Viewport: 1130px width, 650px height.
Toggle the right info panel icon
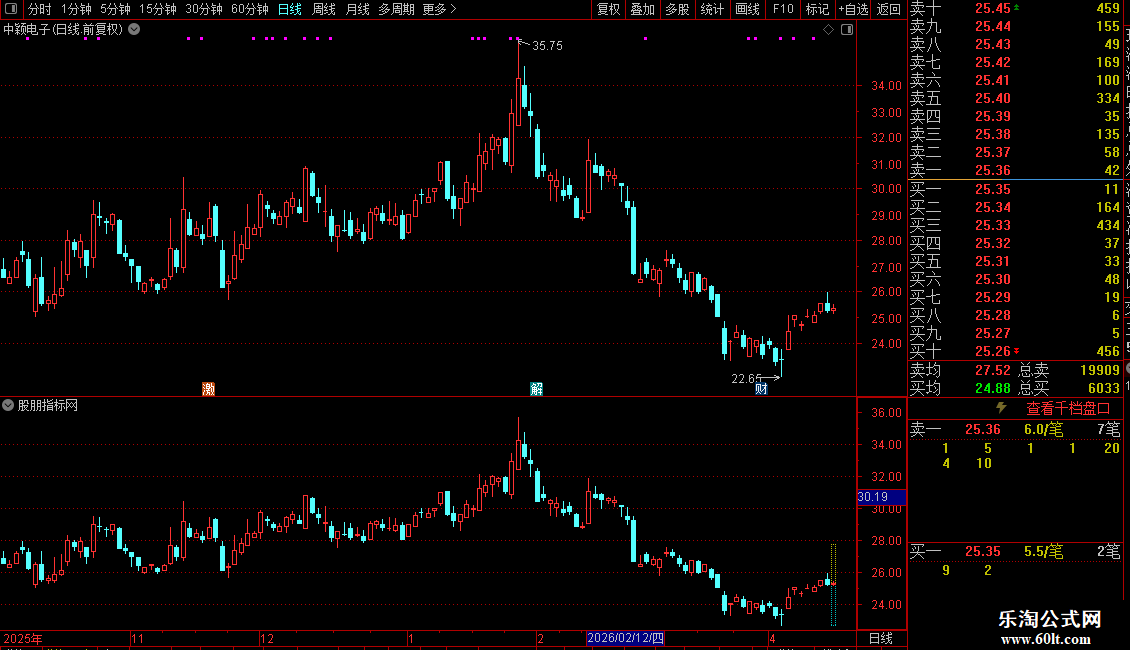point(847,30)
